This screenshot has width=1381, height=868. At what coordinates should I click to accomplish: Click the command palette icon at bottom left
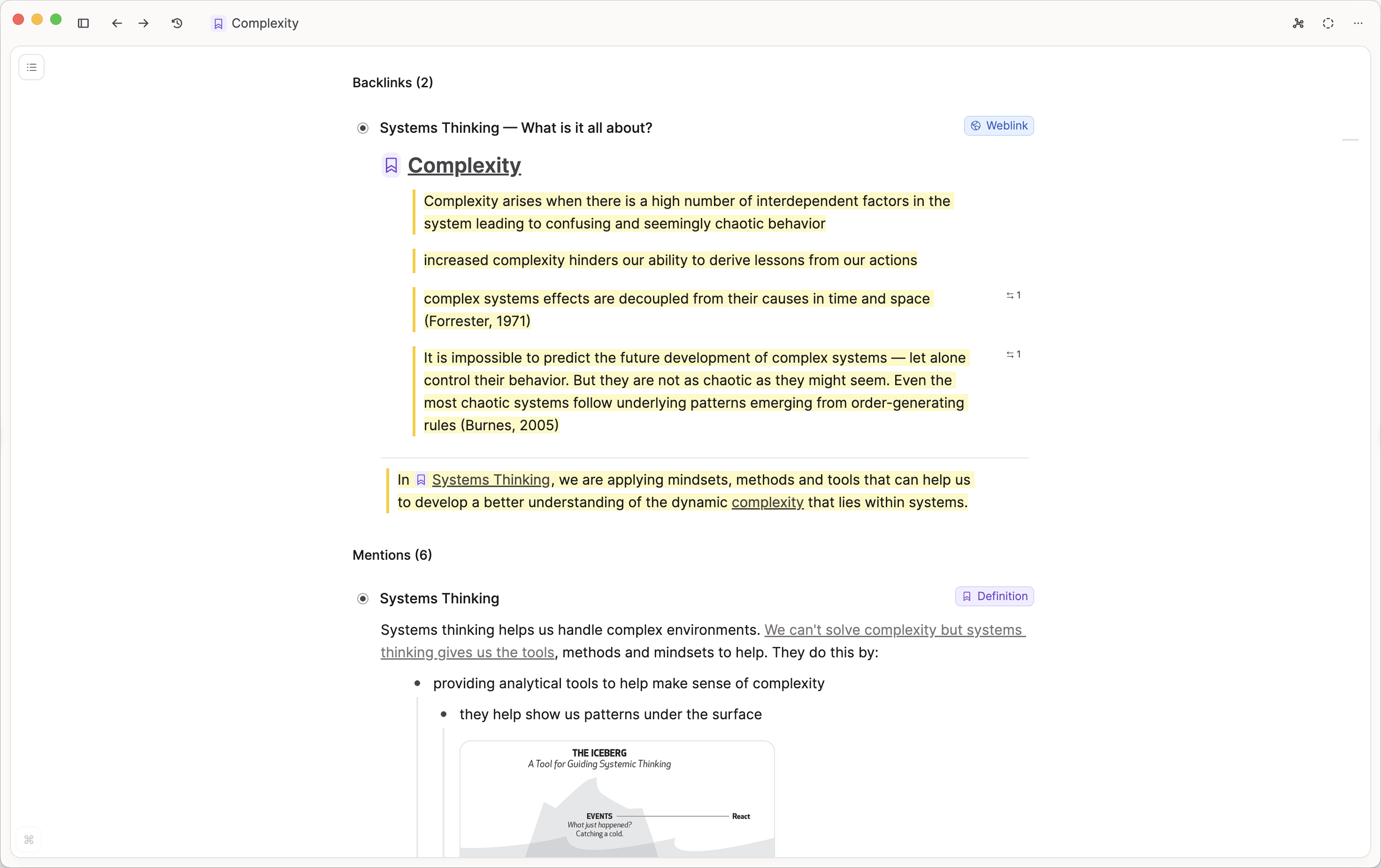(29, 840)
